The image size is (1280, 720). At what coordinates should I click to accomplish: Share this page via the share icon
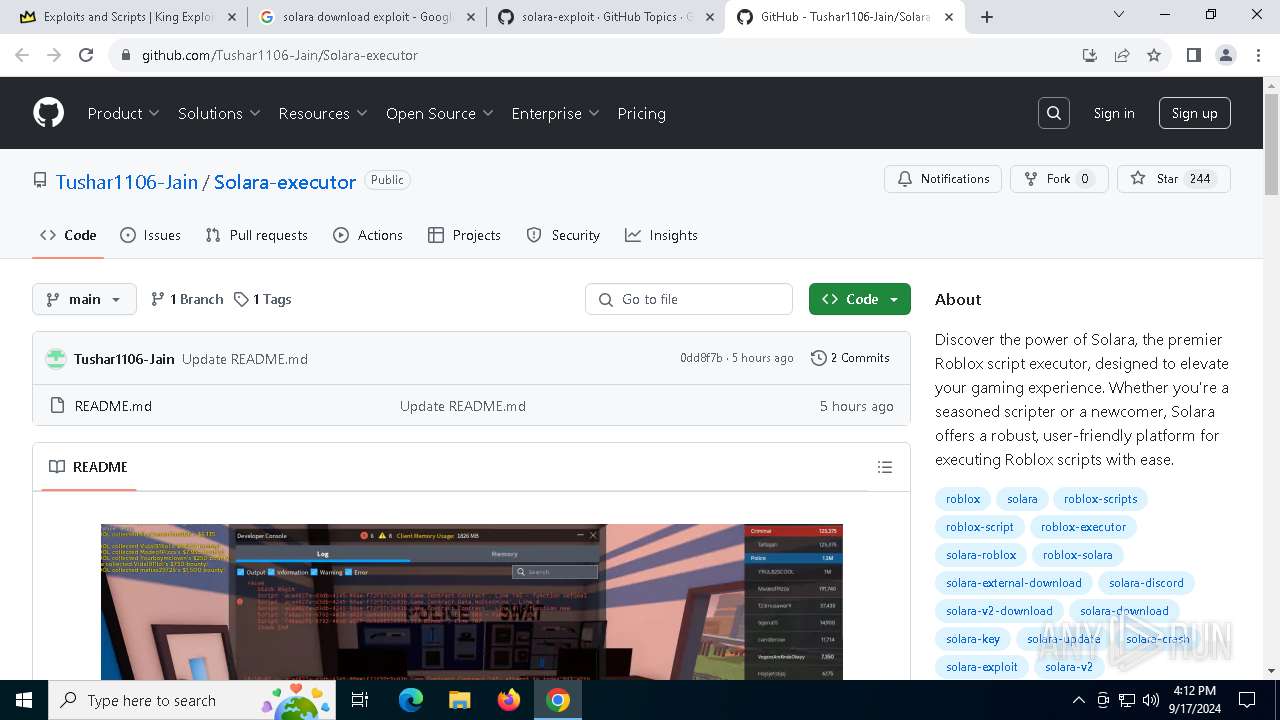coord(1122,55)
